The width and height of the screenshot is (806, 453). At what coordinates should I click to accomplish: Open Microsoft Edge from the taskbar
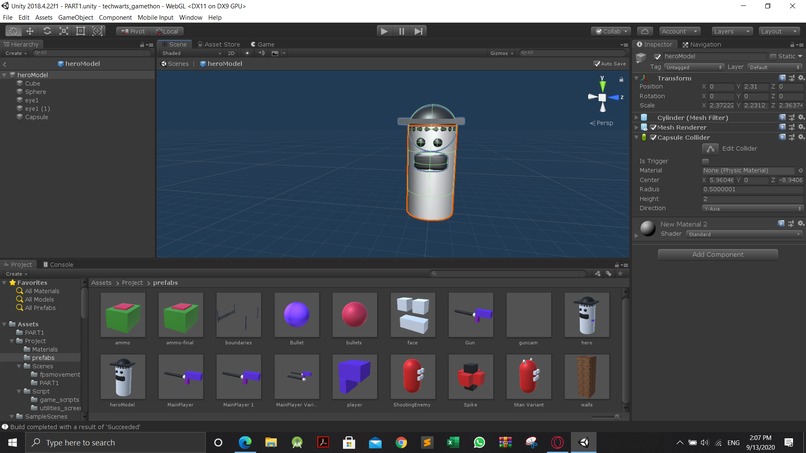click(245, 442)
